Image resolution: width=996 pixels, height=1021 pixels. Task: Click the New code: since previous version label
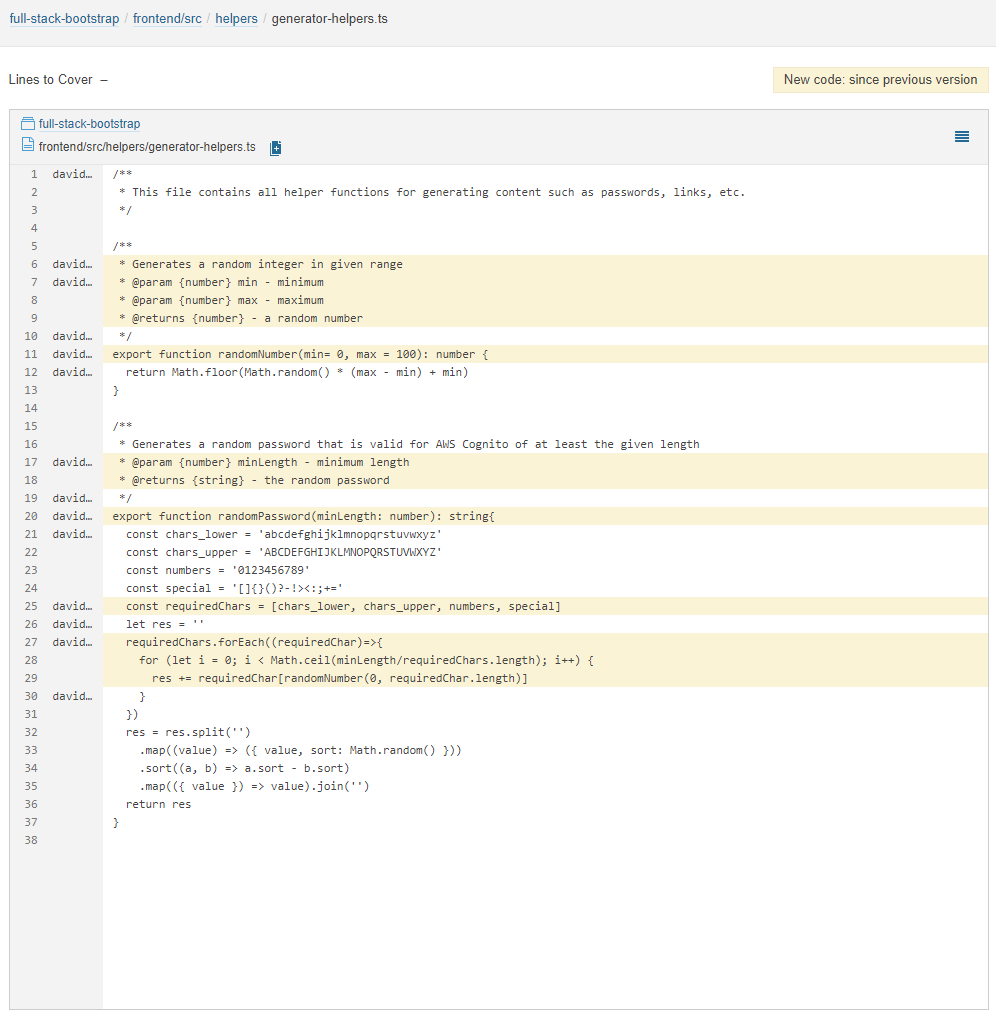(x=880, y=79)
